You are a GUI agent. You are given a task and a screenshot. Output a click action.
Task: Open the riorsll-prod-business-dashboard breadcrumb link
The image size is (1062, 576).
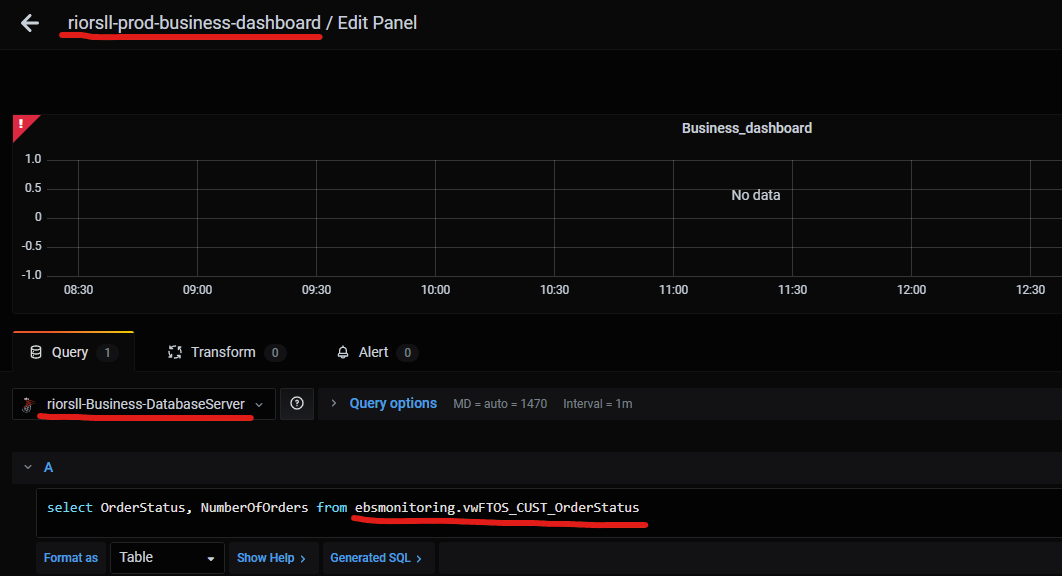(193, 23)
